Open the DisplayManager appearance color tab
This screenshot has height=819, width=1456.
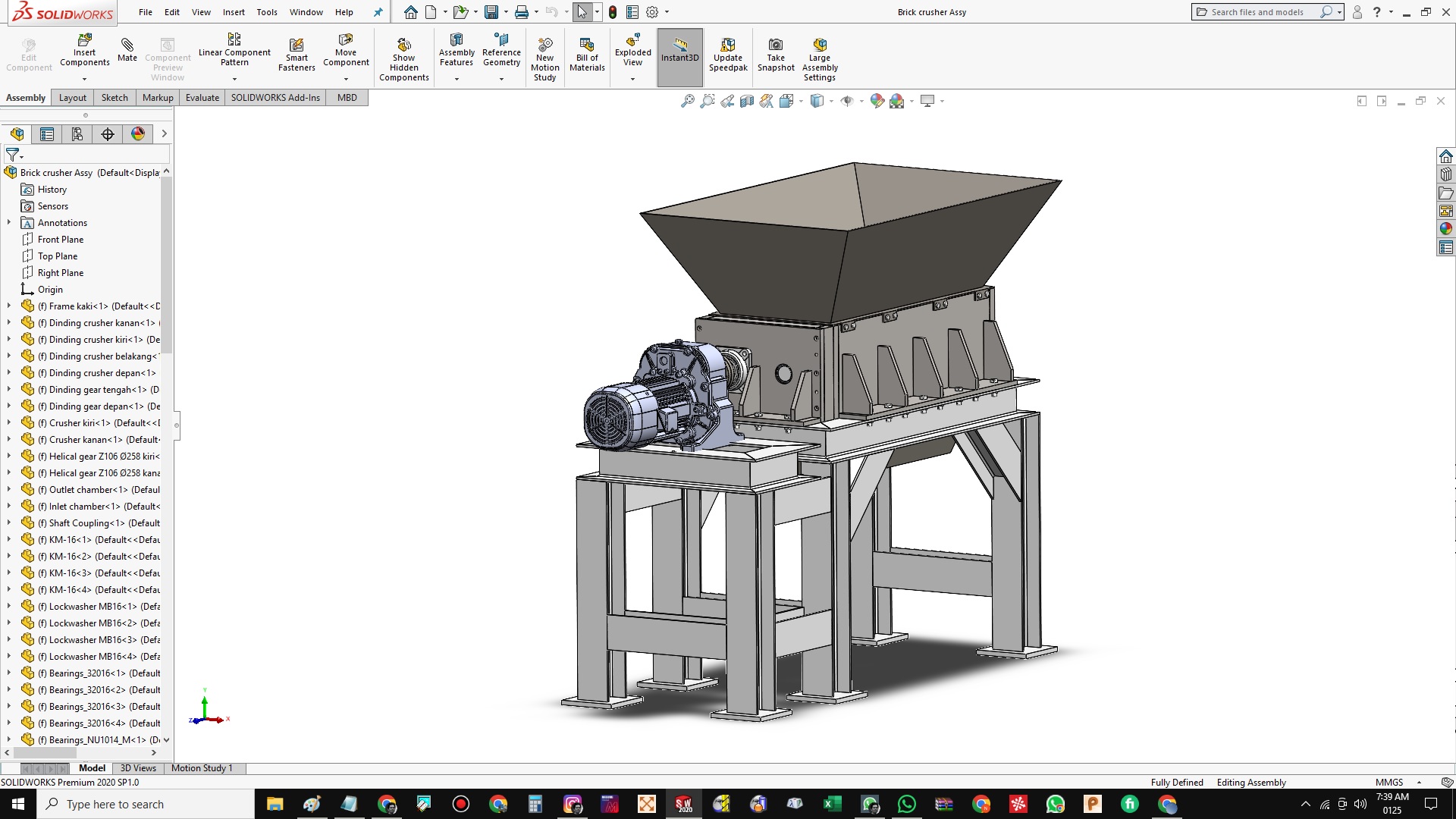click(138, 134)
